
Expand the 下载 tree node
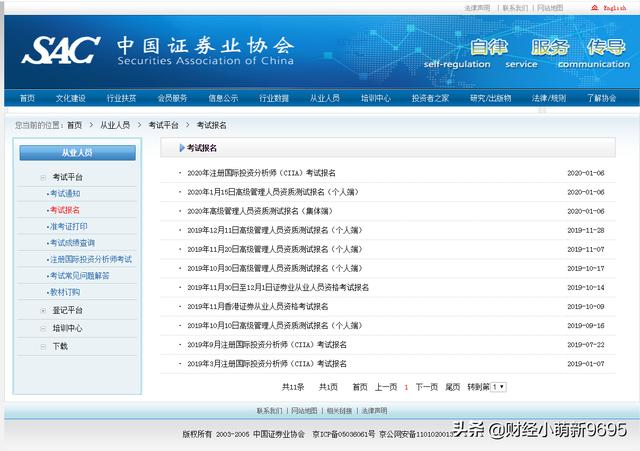[x=43, y=347]
